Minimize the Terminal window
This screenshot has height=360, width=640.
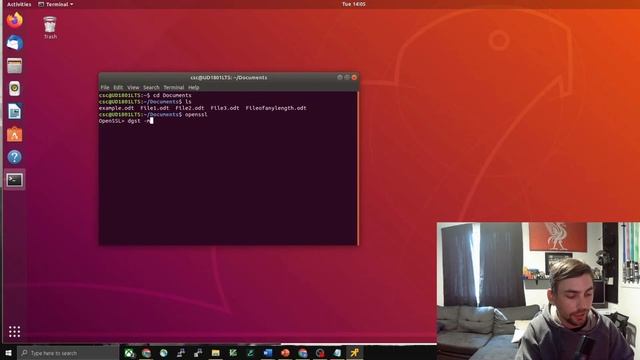pos(340,77)
